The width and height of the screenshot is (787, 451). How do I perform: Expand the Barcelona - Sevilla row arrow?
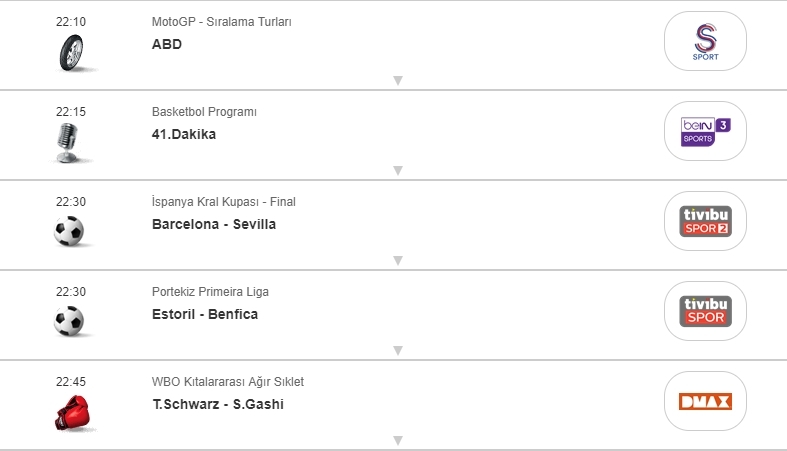(x=397, y=261)
